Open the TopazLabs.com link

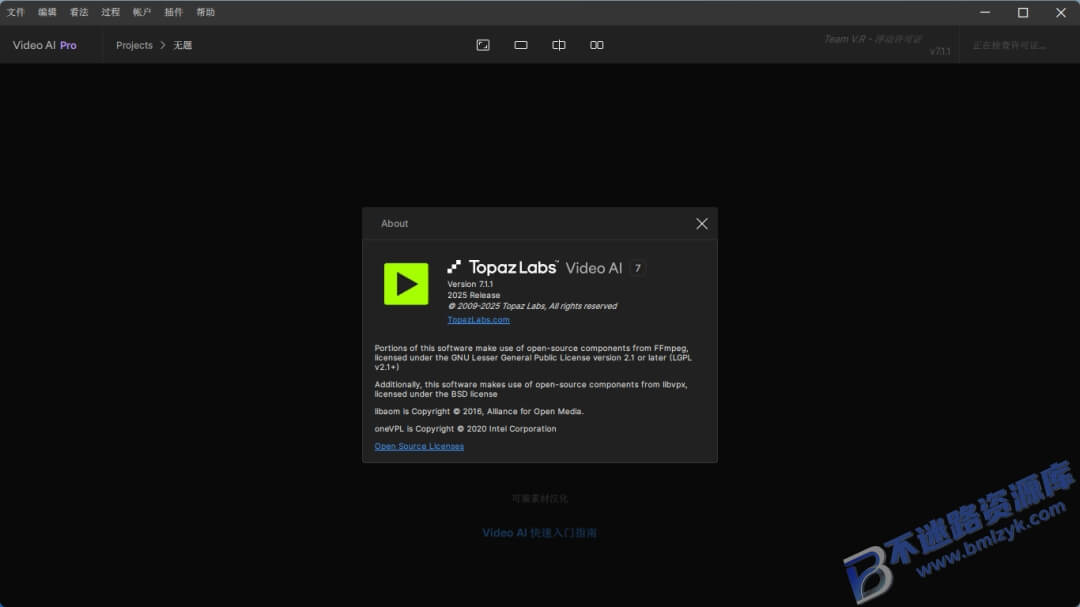(x=479, y=320)
